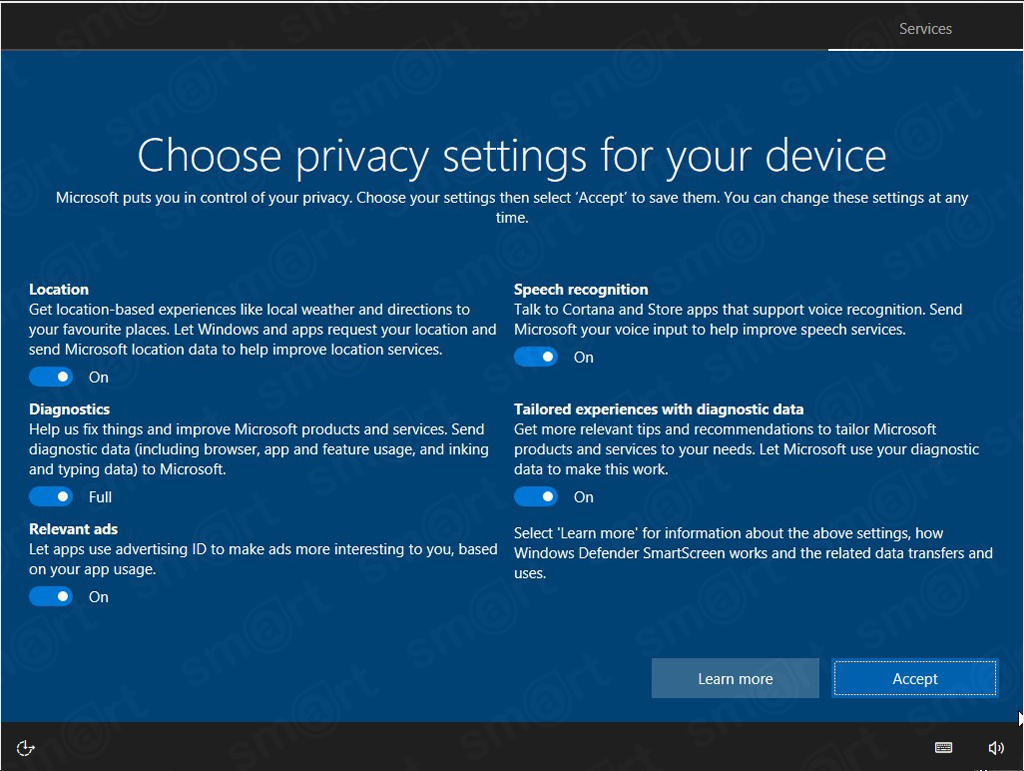
Task: Click 'Let apps use advertising ID' description
Action: click(263, 559)
